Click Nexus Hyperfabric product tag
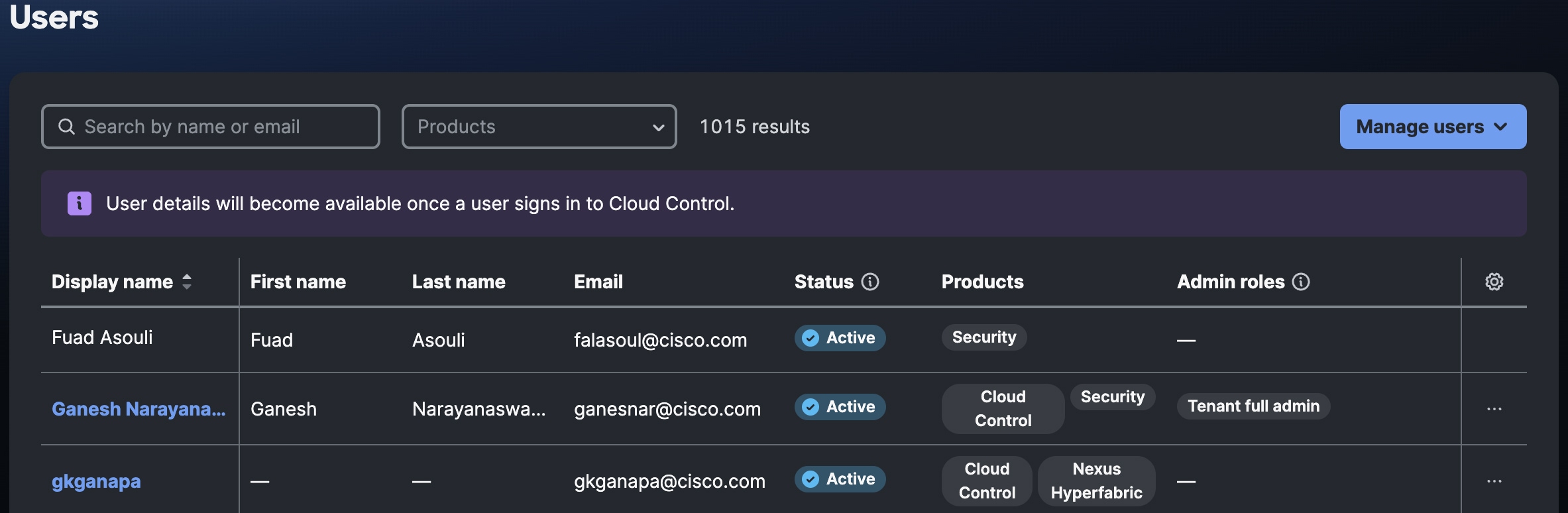Screen dimensions: 1568x513 click(1096, 481)
